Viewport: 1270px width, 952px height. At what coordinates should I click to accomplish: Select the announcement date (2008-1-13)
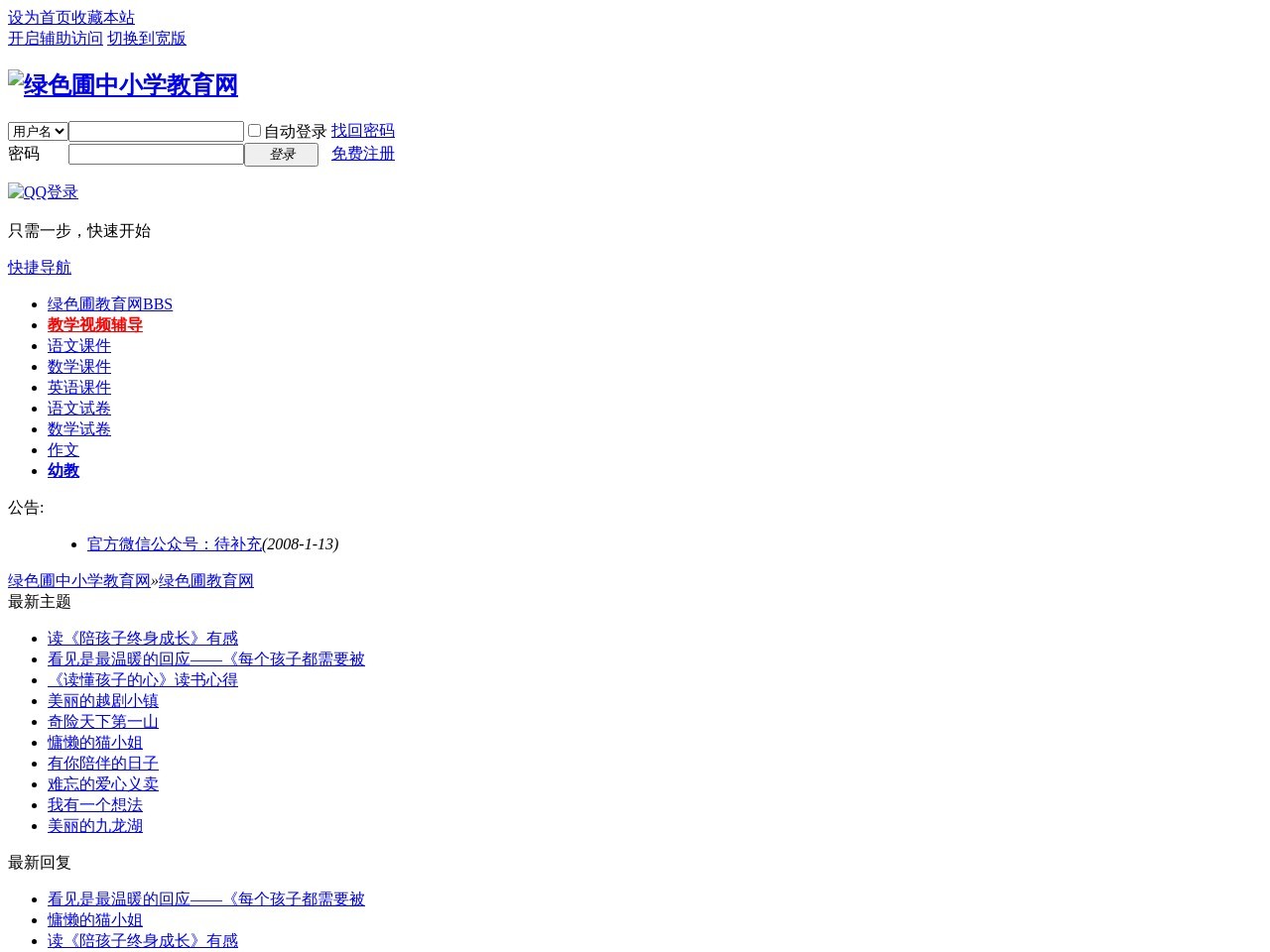point(301,544)
